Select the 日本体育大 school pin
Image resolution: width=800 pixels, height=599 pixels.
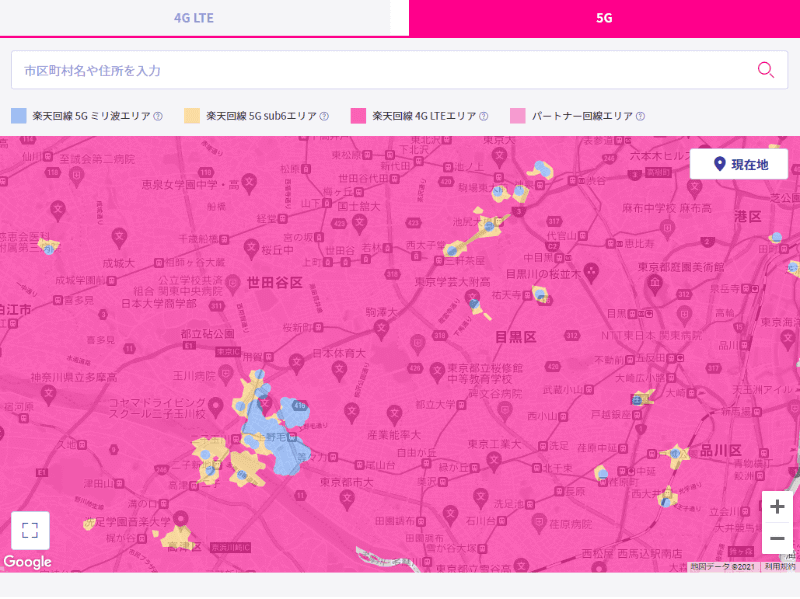coord(339,370)
